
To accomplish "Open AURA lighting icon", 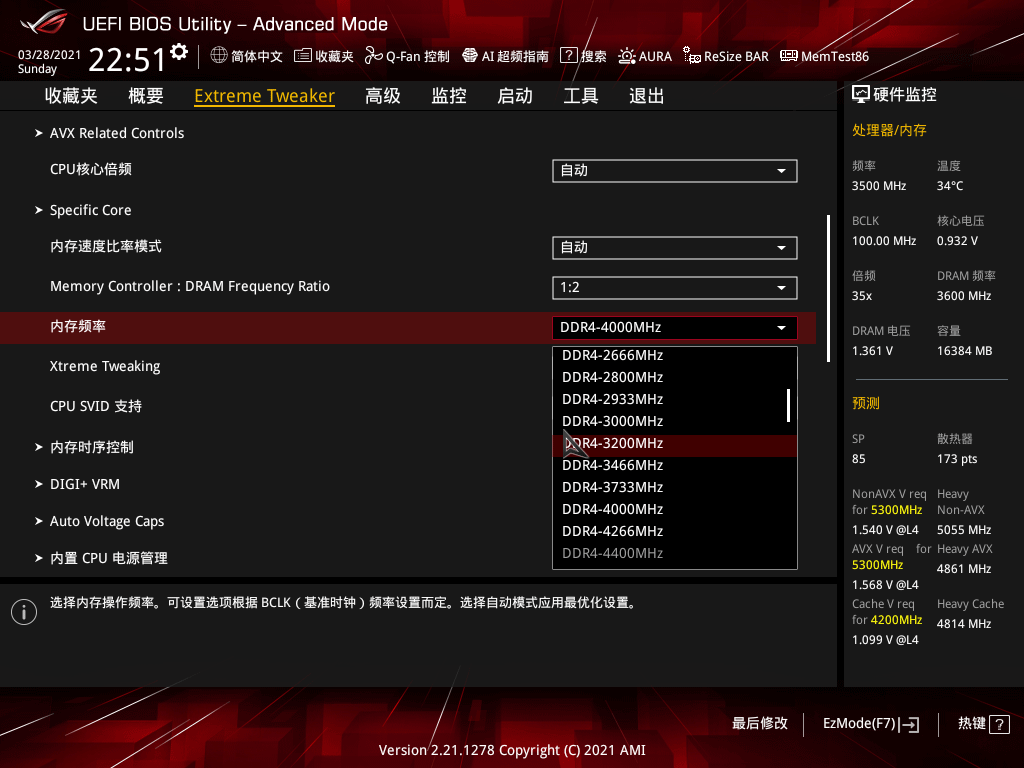I will [626, 56].
